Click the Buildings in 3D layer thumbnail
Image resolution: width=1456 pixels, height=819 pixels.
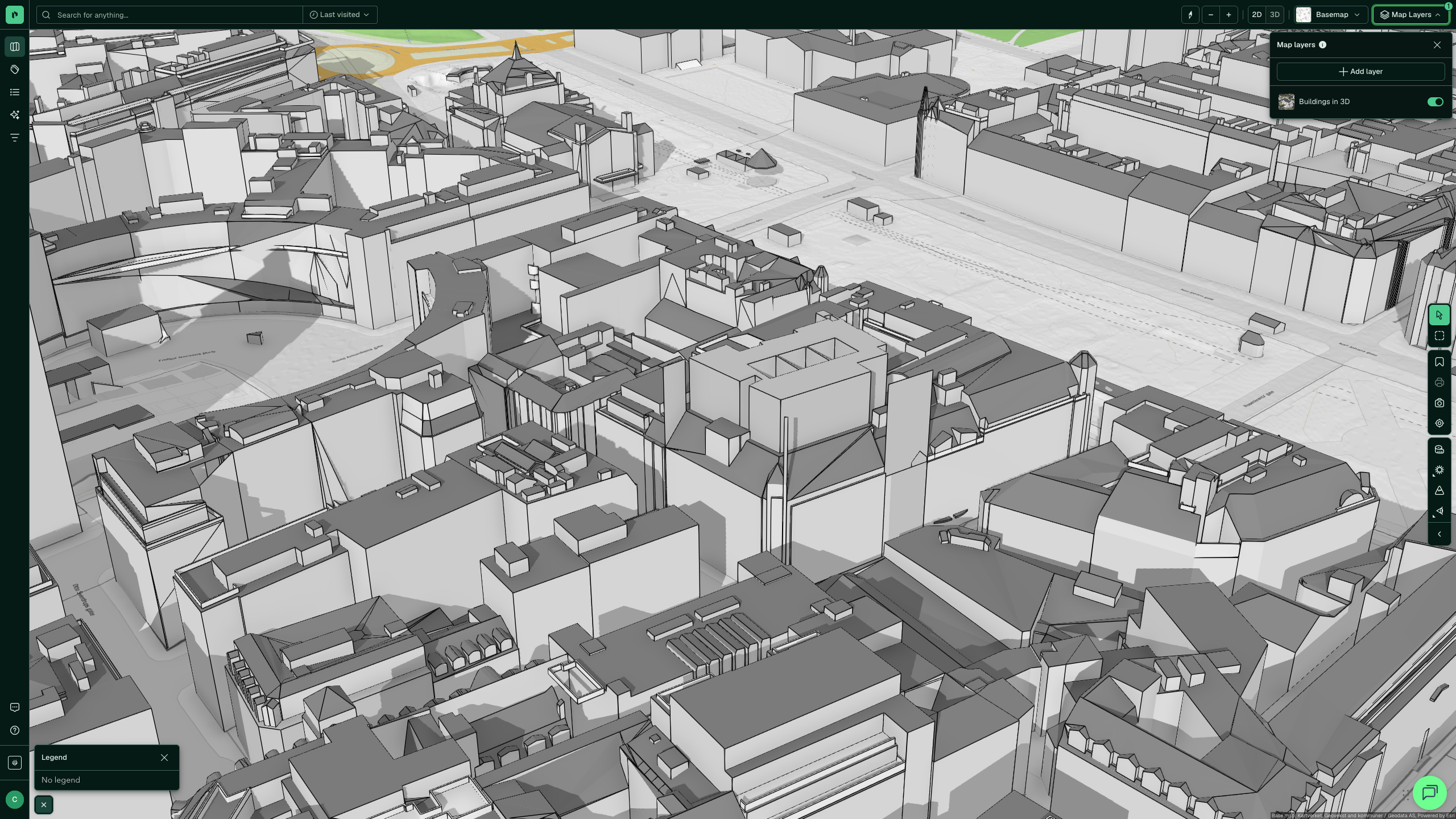point(1287,102)
